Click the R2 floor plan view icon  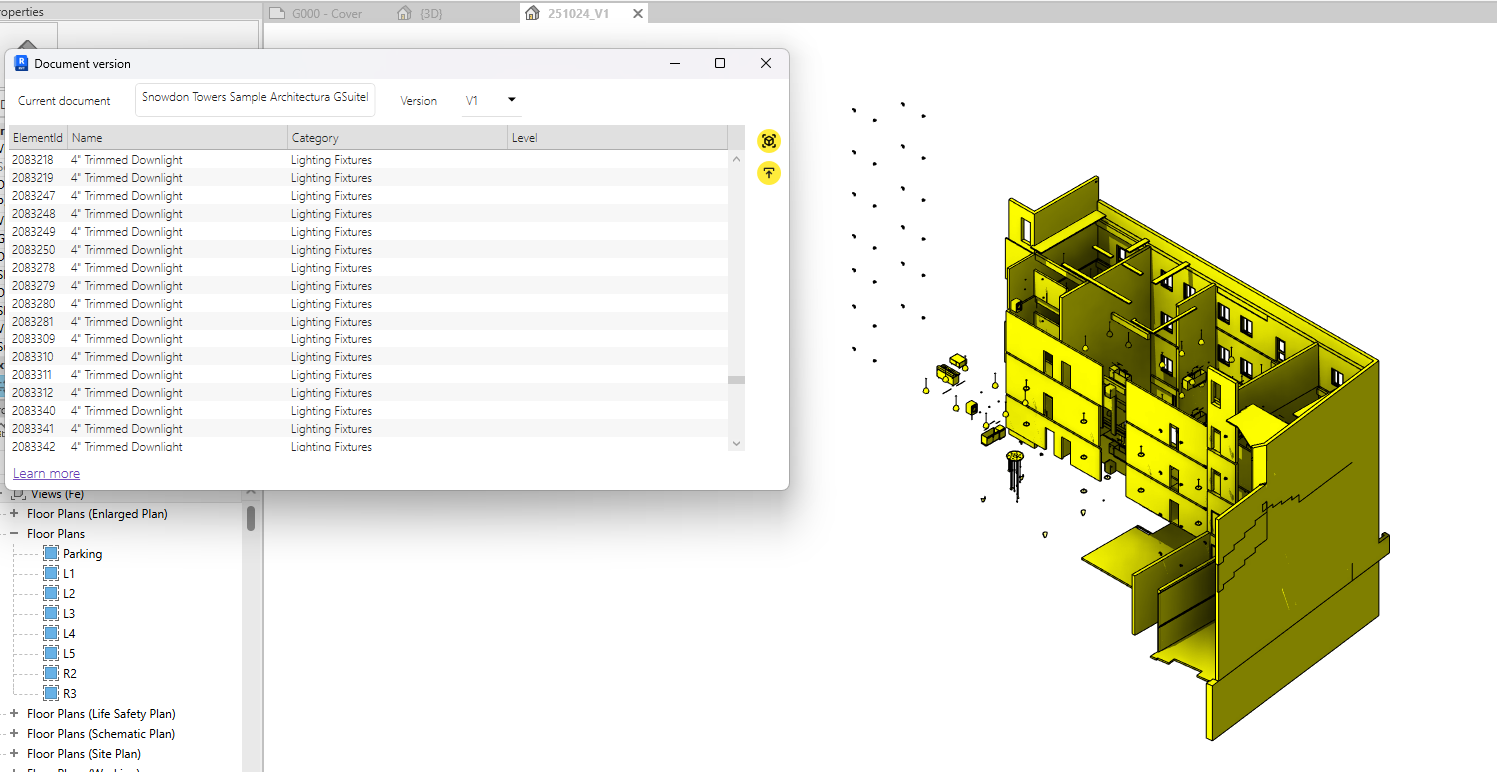(51, 673)
